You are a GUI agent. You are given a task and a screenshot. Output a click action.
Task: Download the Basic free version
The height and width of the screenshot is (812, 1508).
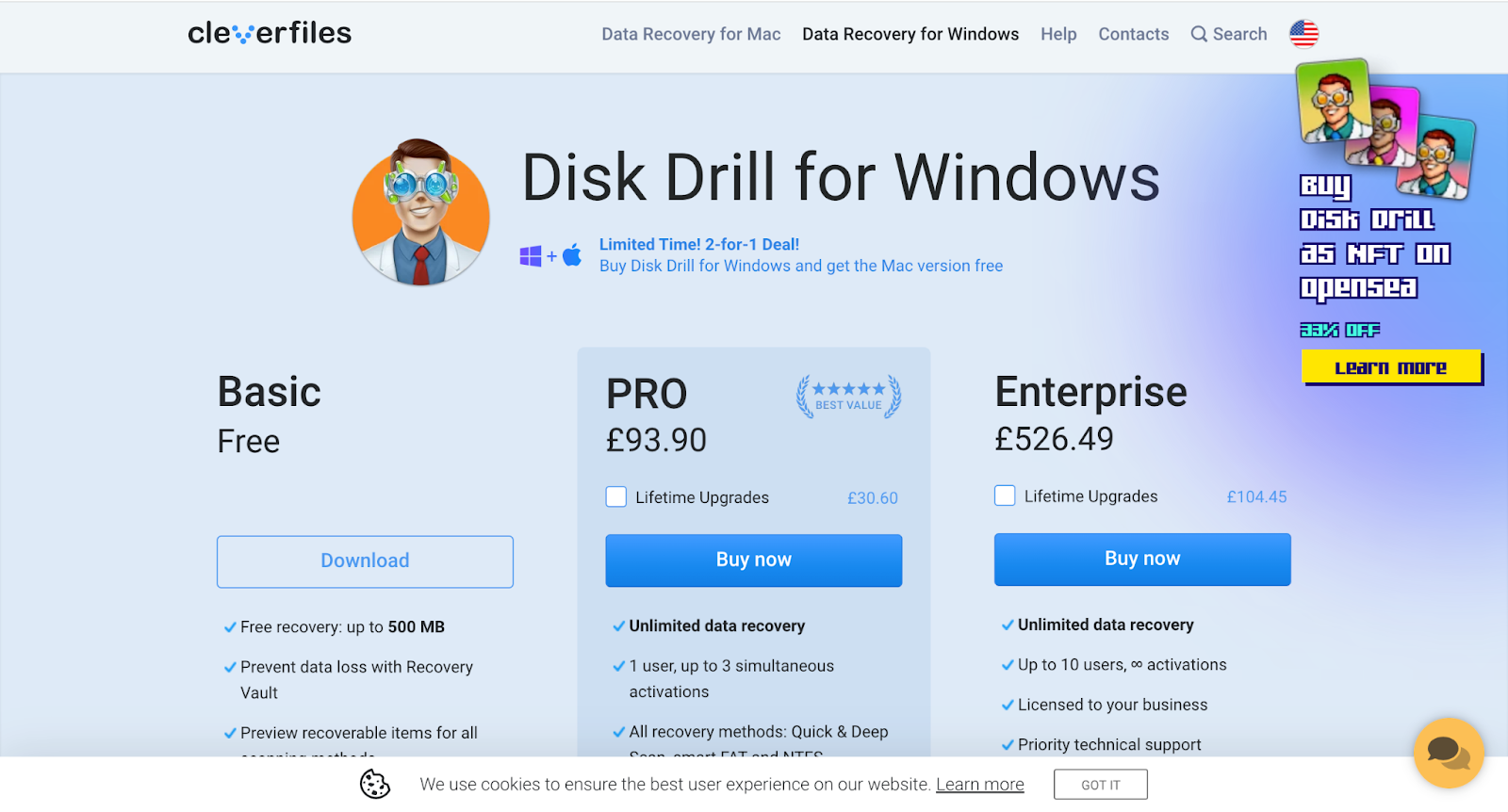365,561
